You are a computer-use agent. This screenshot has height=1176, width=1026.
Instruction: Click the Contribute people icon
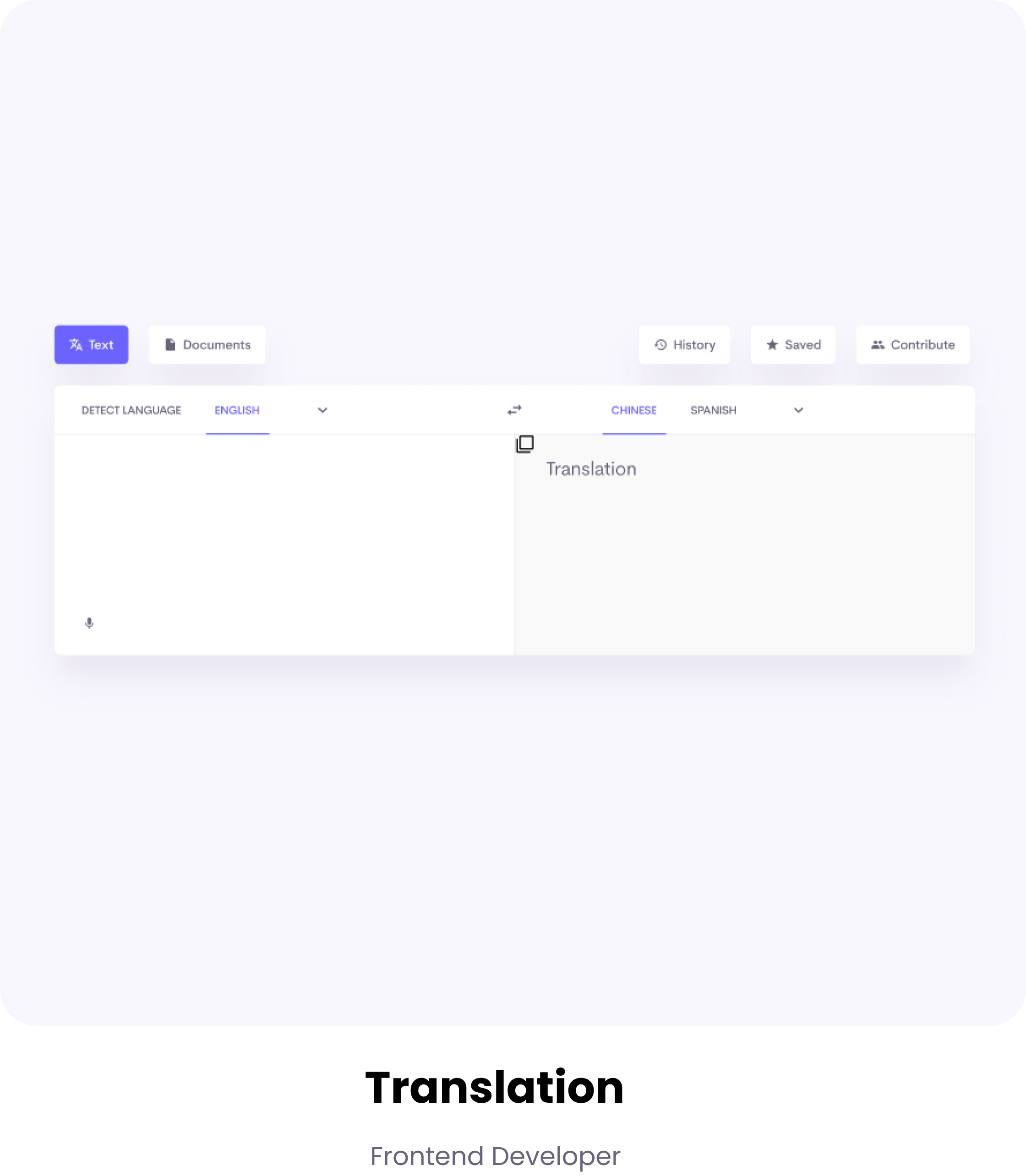[x=877, y=345]
